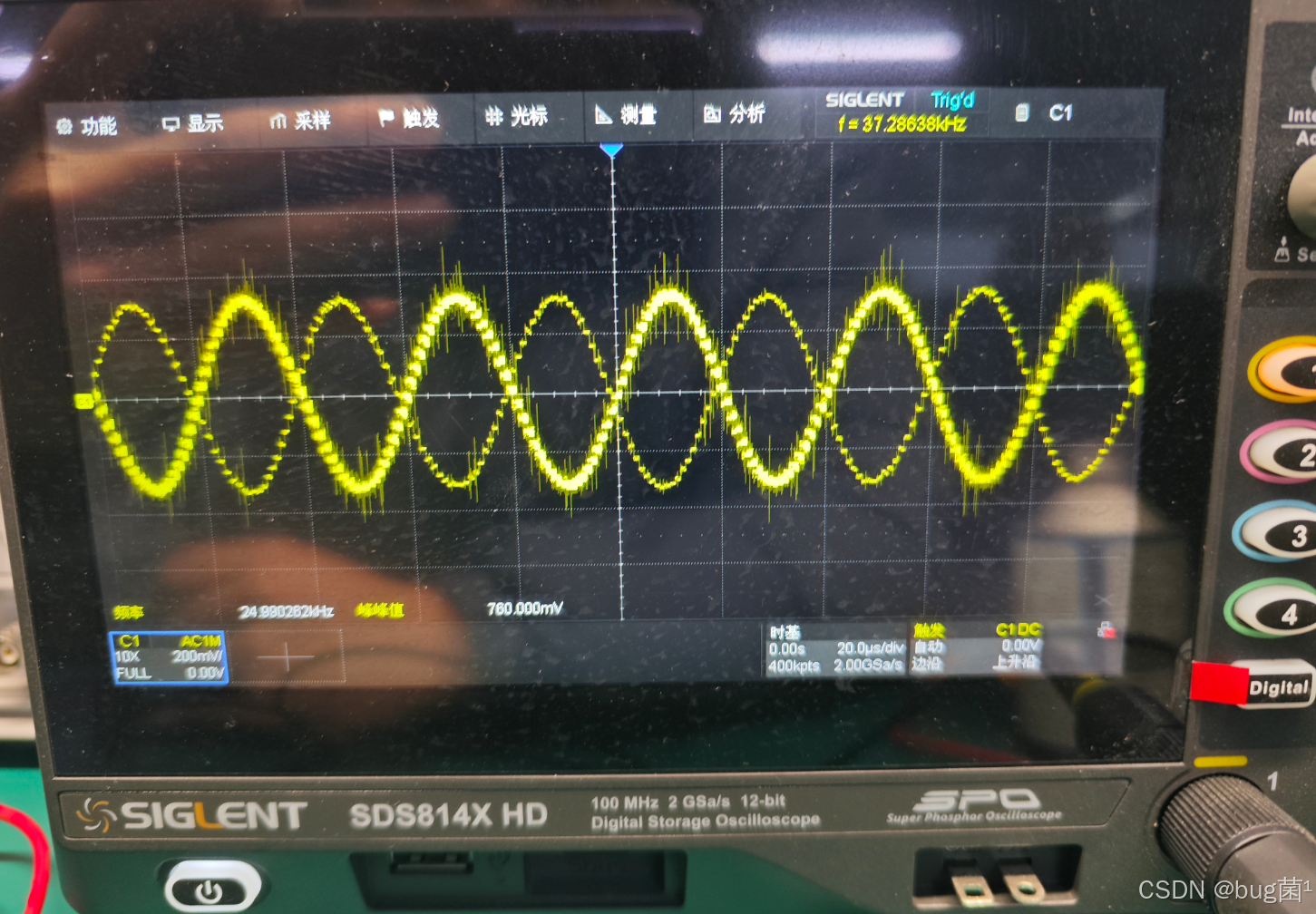Screen dimensions: 1316x914
Task: Open the 触发 trigger settings box
Action: click(977, 647)
